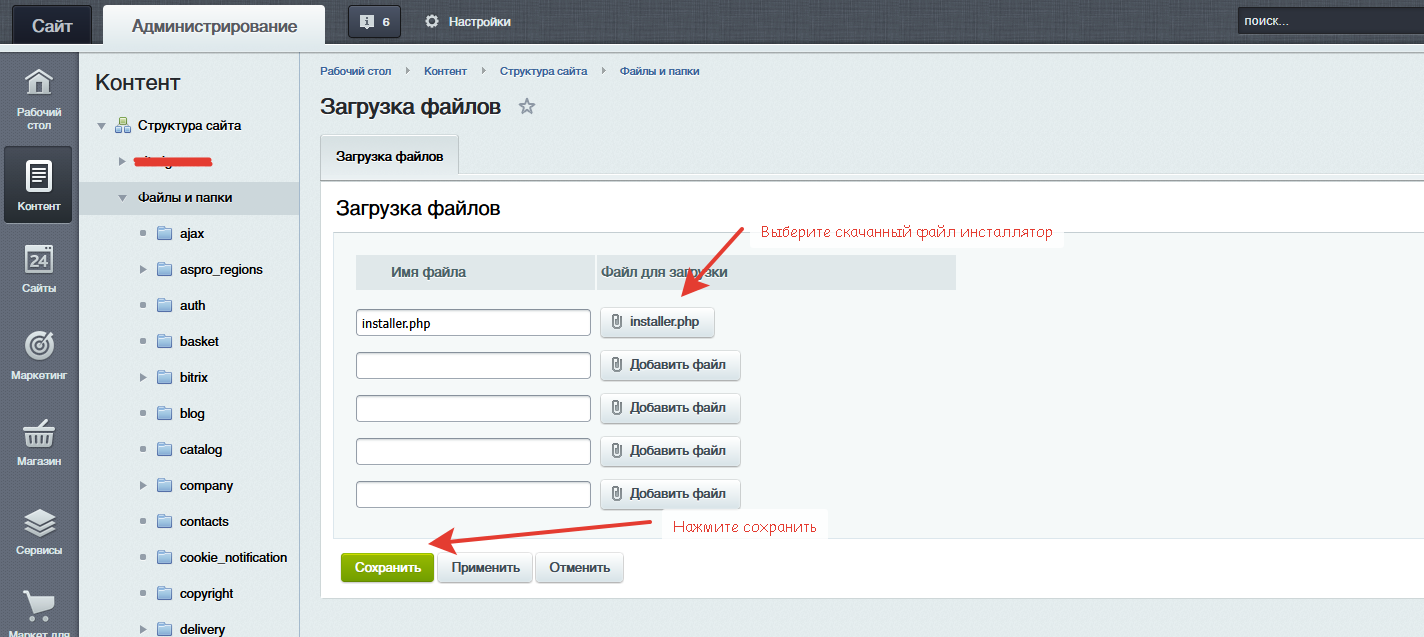Screen dimensions: 1424x637
Task: Click Структура сайта breadcrumb link
Action: 543,71
